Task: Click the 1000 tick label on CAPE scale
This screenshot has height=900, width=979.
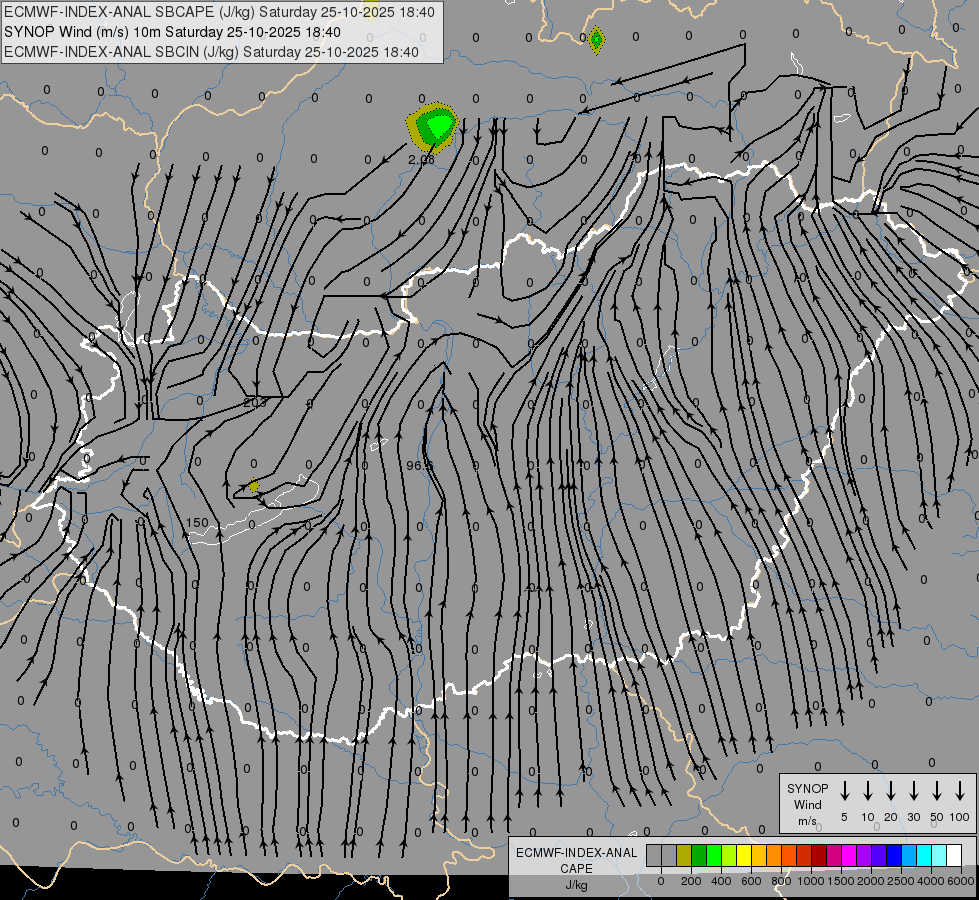Action: [810, 881]
